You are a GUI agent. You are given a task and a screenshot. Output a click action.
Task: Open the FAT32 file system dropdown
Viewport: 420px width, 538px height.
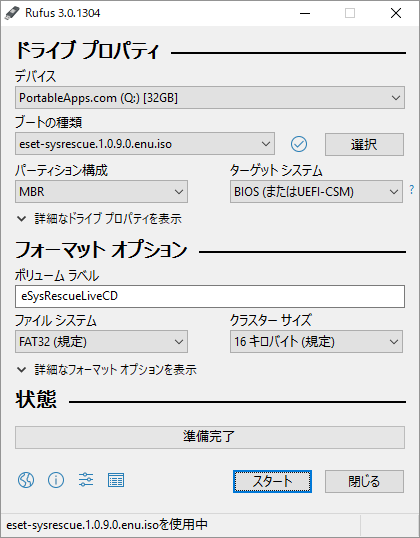coord(101,341)
